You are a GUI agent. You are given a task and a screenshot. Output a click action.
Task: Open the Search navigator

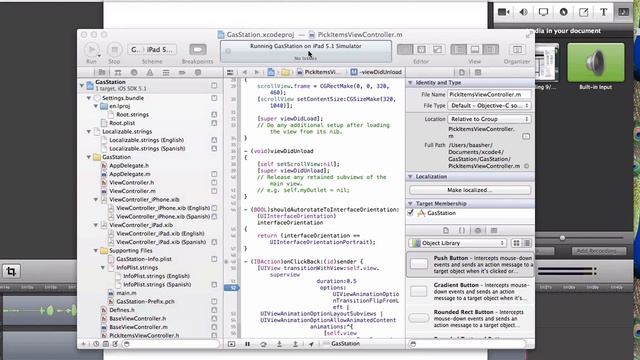[x=134, y=72]
